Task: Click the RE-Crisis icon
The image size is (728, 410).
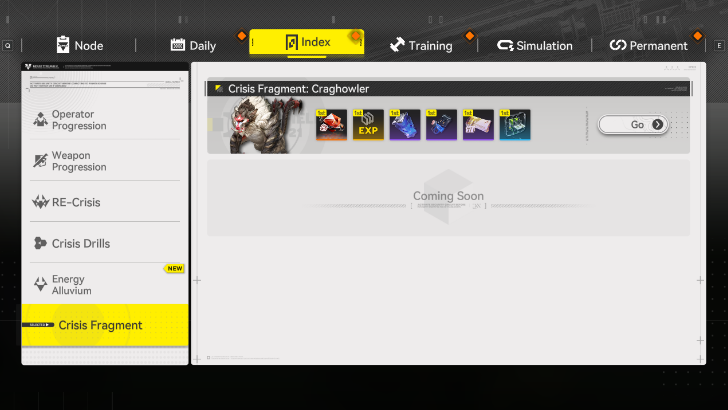Action: click(40, 202)
